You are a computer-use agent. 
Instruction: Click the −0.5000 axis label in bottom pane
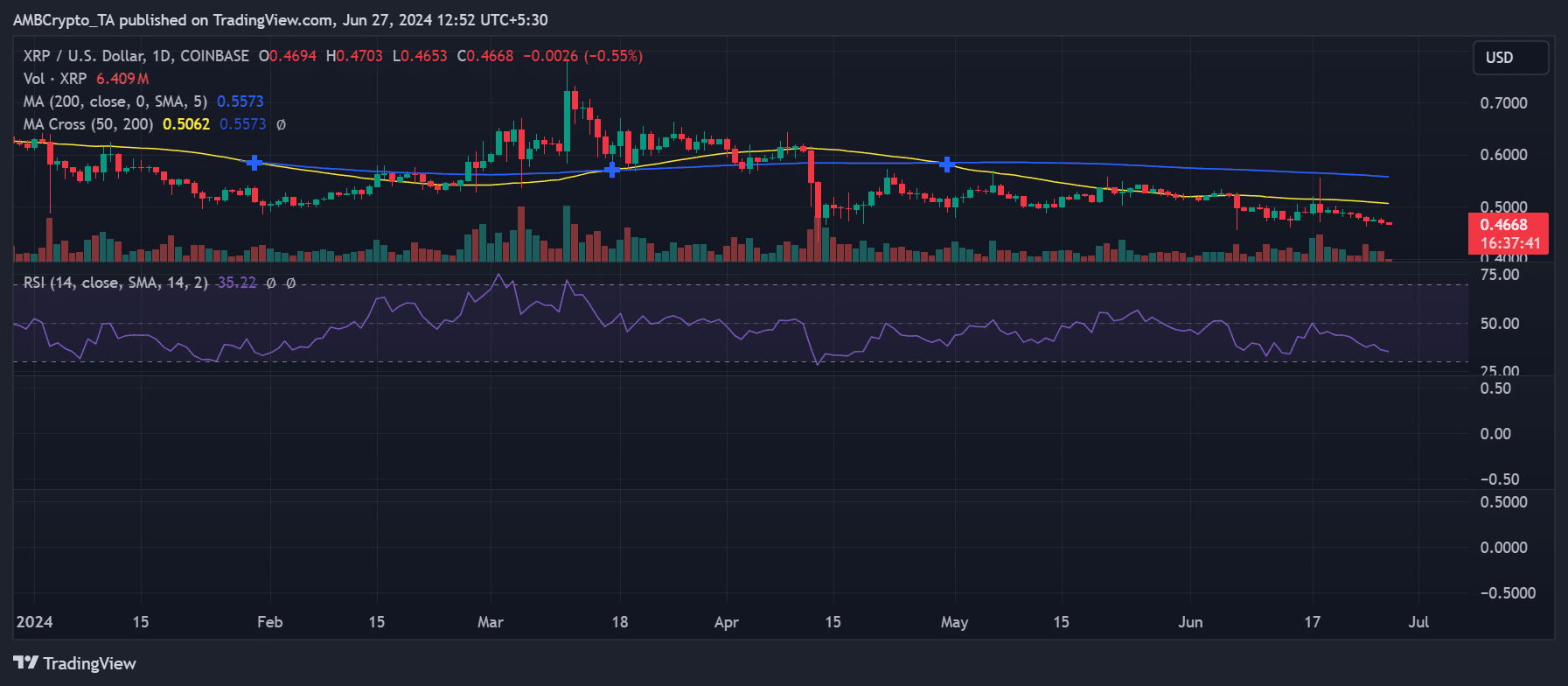[x=1508, y=593]
